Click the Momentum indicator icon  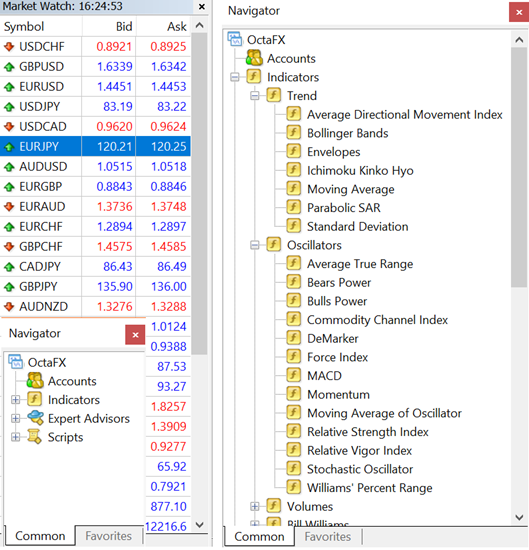coord(294,394)
